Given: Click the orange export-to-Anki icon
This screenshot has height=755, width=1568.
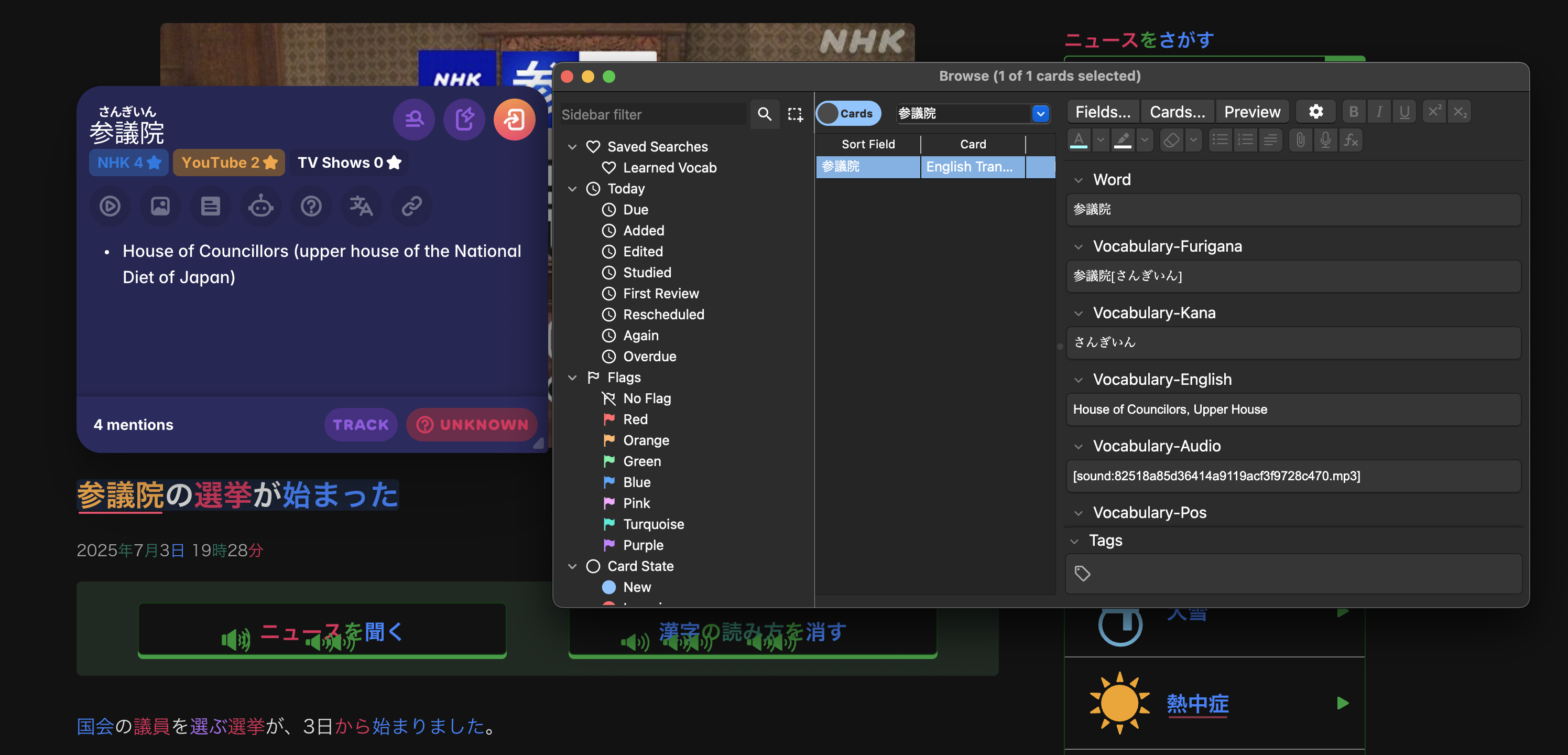Looking at the screenshot, I should (x=514, y=120).
